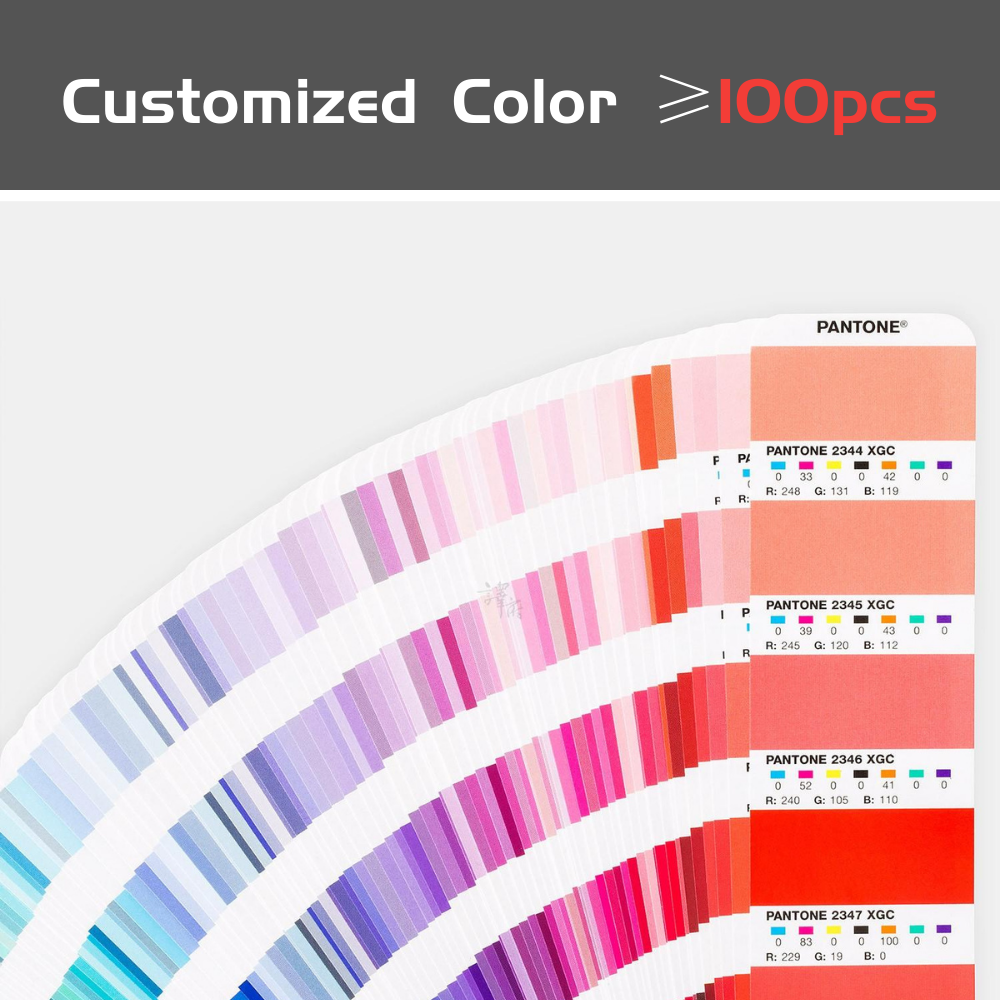Click the magenta ink square under PANTONE 2344
The height and width of the screenshot is (1000, 1000).
805,465
